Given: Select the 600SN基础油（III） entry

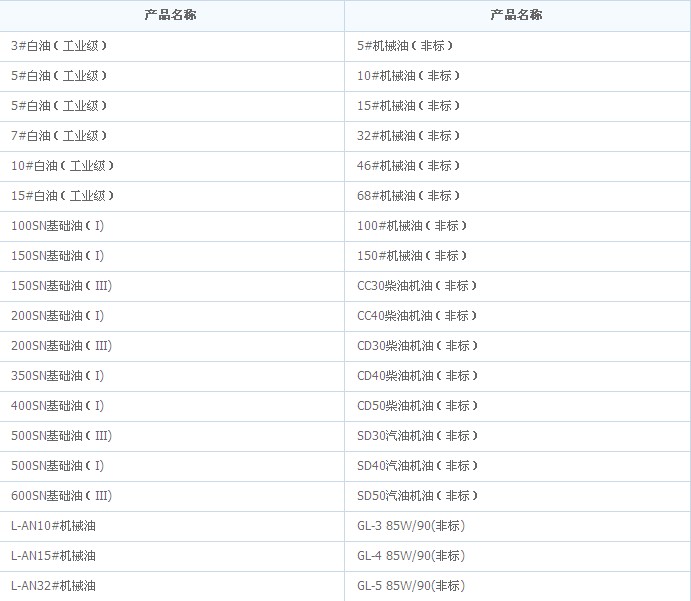Looking at the screenshot, I should (x=61, y=496).
